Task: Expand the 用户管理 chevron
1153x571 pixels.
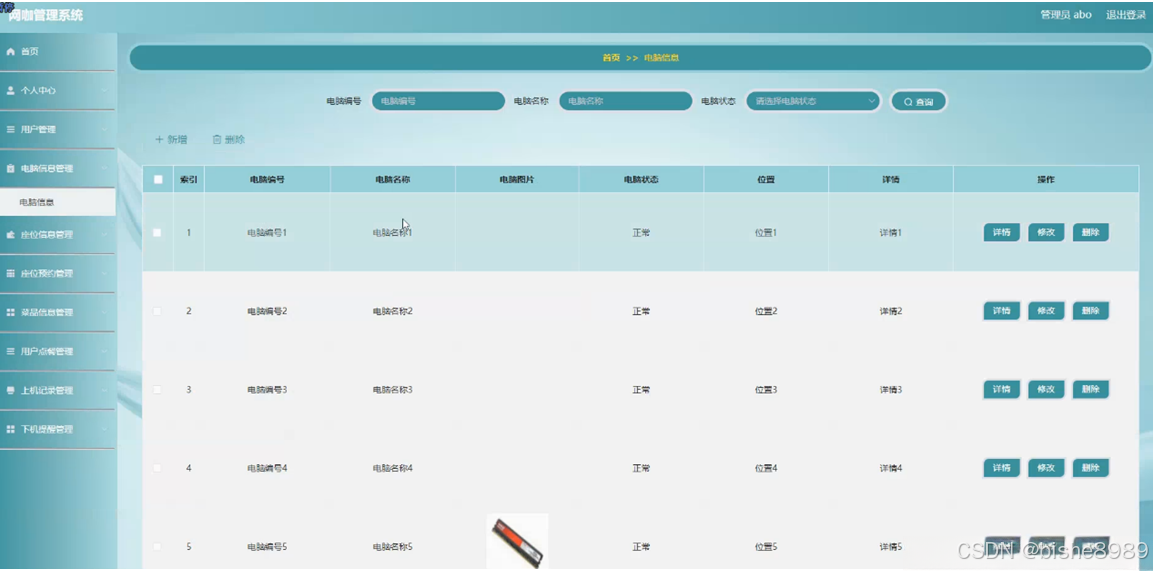Action: 104,129
